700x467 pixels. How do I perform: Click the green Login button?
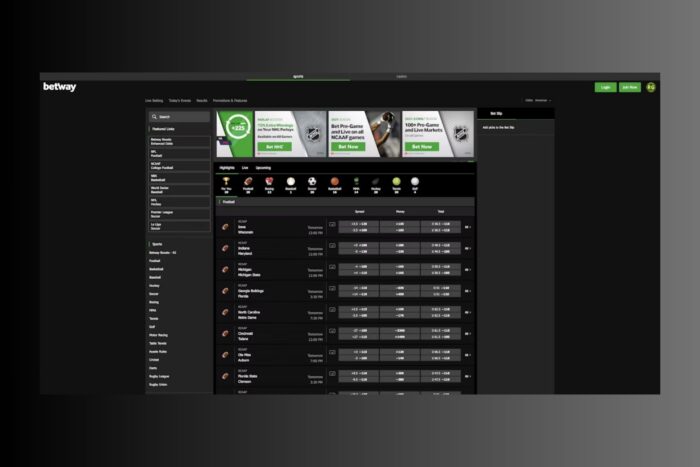605,87
